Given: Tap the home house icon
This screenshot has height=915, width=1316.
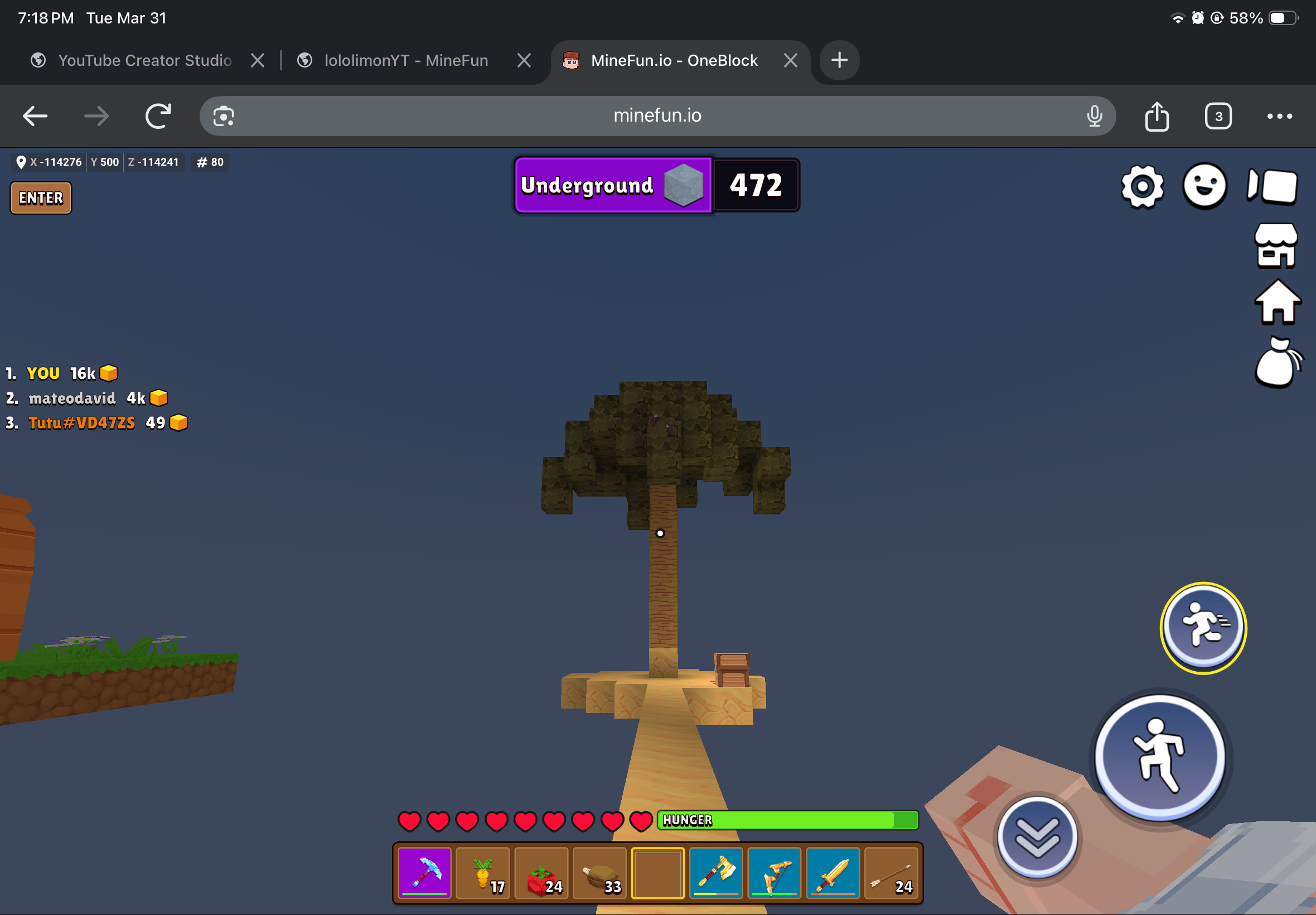Looking at the screenshot, I should point(1277,302).
